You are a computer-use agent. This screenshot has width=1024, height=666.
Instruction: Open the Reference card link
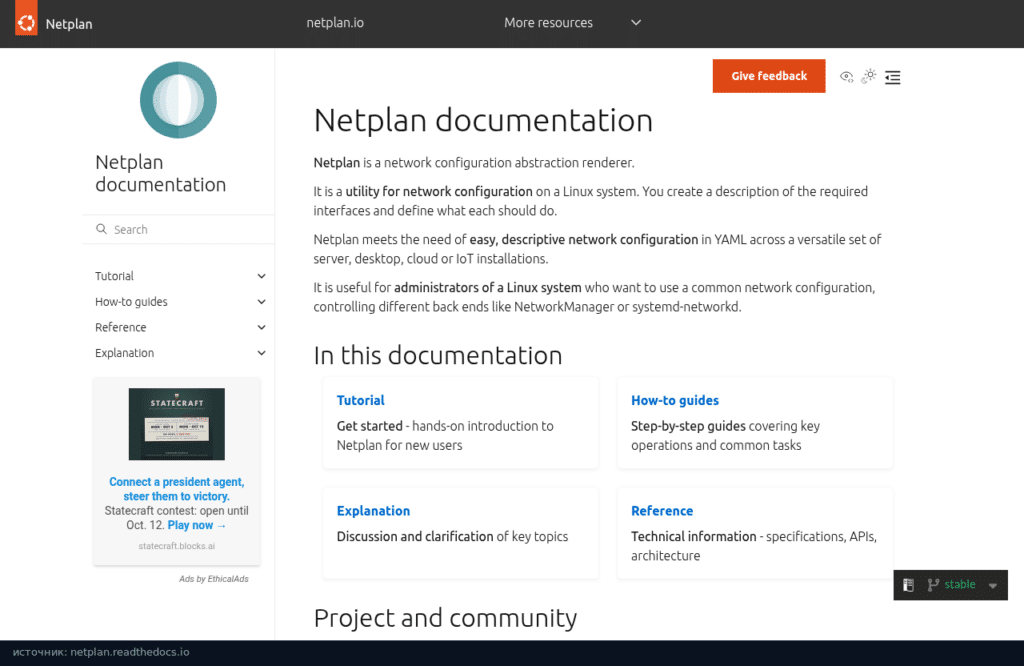(x=662, y=511)
